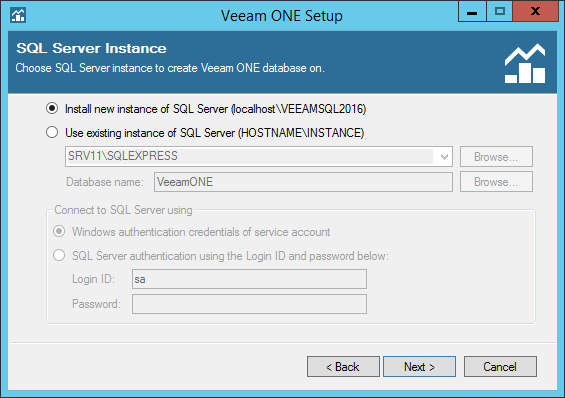
Task: Go to the next setup step
Action: (419, 367)
